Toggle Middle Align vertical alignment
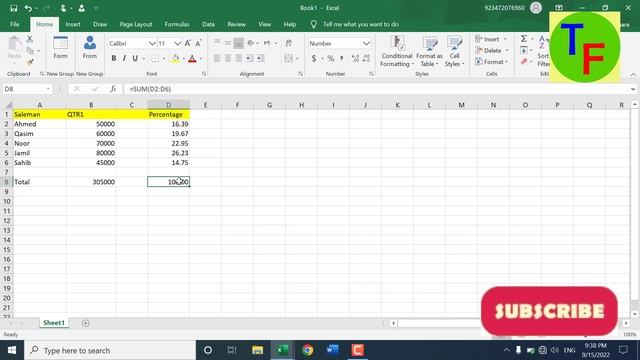The height and width of the screenshot is (360, 640). (x=228, y=43)
